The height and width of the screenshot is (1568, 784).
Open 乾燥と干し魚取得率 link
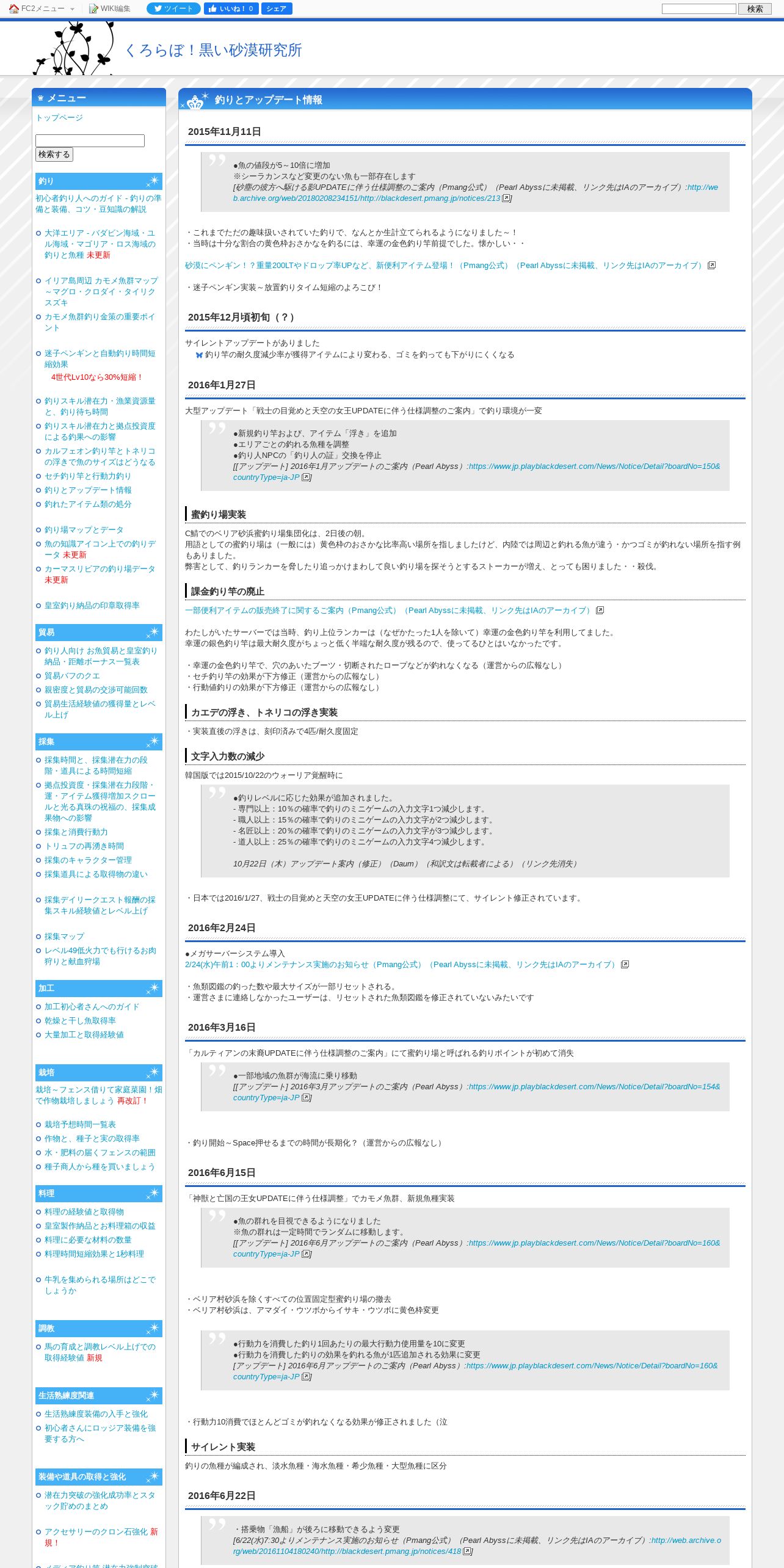(x=80, y=1020)
